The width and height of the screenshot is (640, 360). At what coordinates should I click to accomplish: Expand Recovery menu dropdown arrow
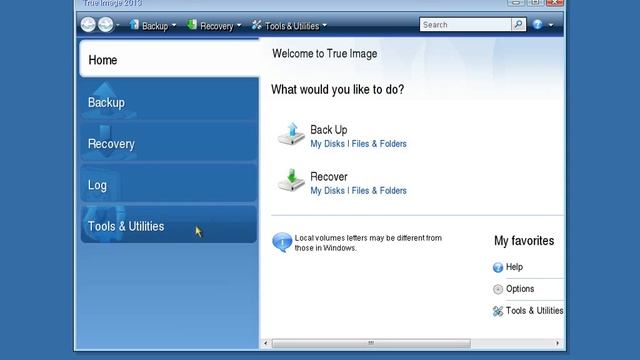point(239,25)
